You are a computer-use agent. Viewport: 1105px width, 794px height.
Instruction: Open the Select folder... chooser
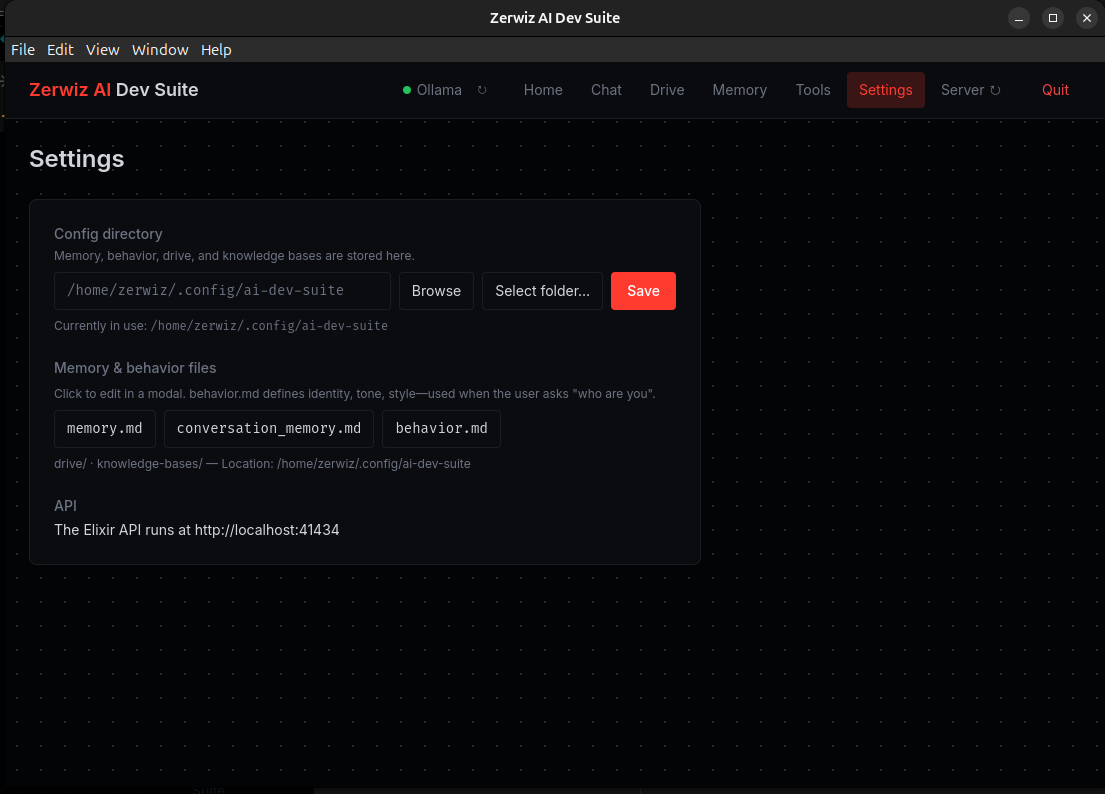[x=542, y=291]
